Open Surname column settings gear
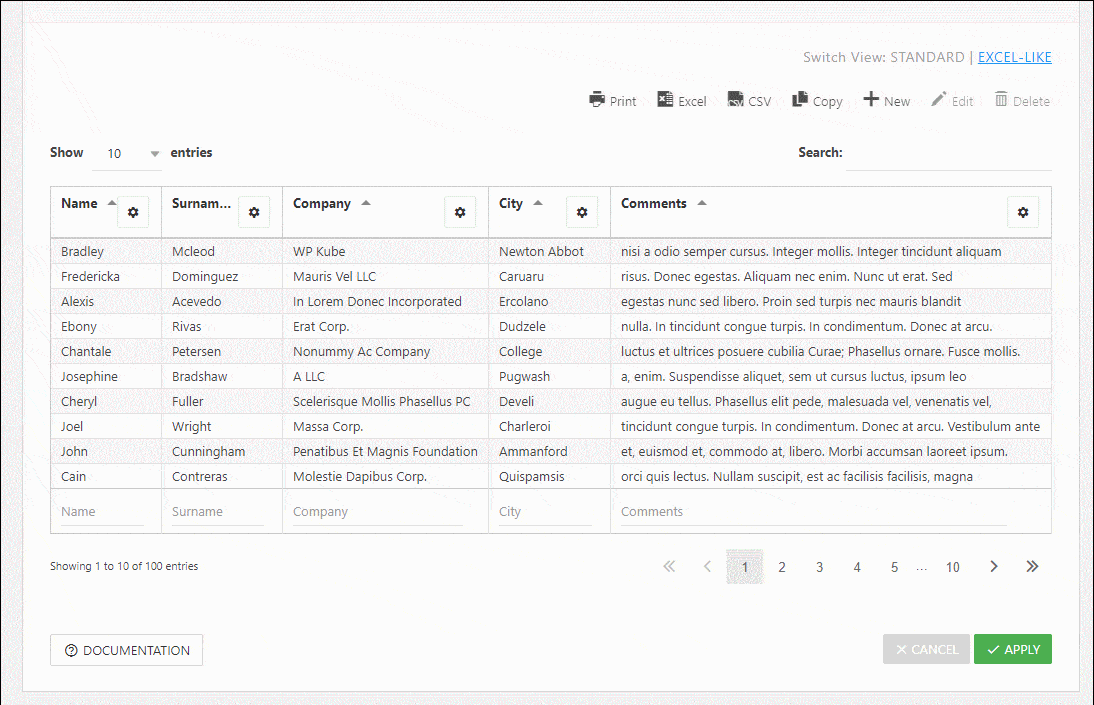This screenshot has height=705, width=1094. pyautogui.click(x=254, y=212)
